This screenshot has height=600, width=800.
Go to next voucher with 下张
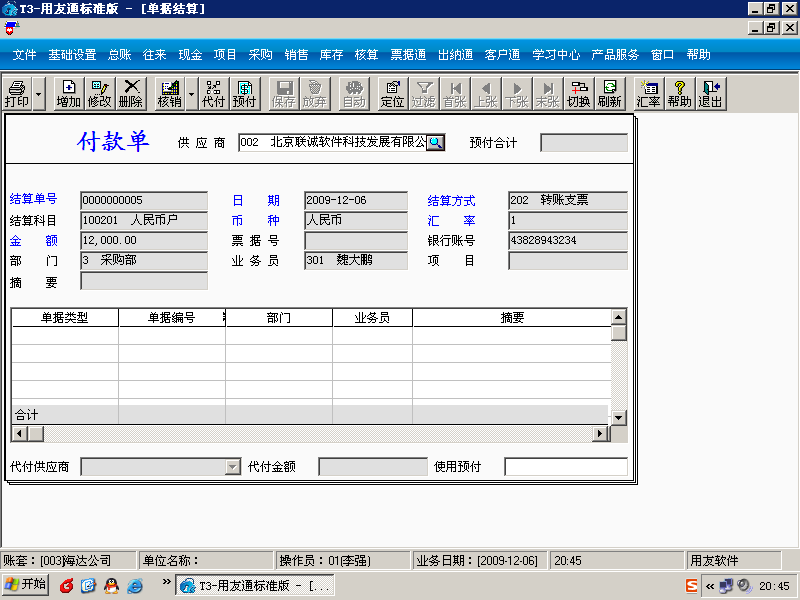[516, 94]
